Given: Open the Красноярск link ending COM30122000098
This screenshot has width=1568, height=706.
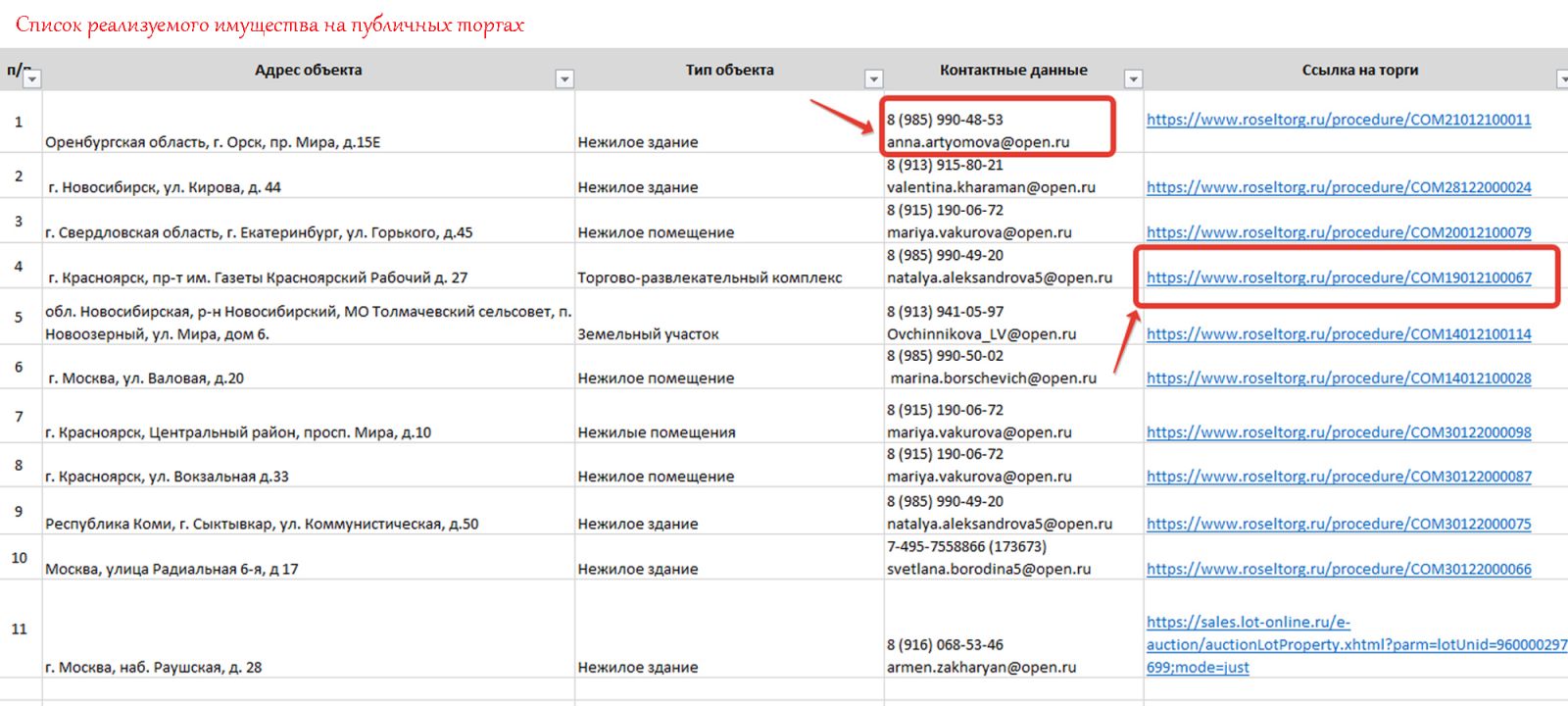Looking at the screenshot, I should tap(1338, 432).
